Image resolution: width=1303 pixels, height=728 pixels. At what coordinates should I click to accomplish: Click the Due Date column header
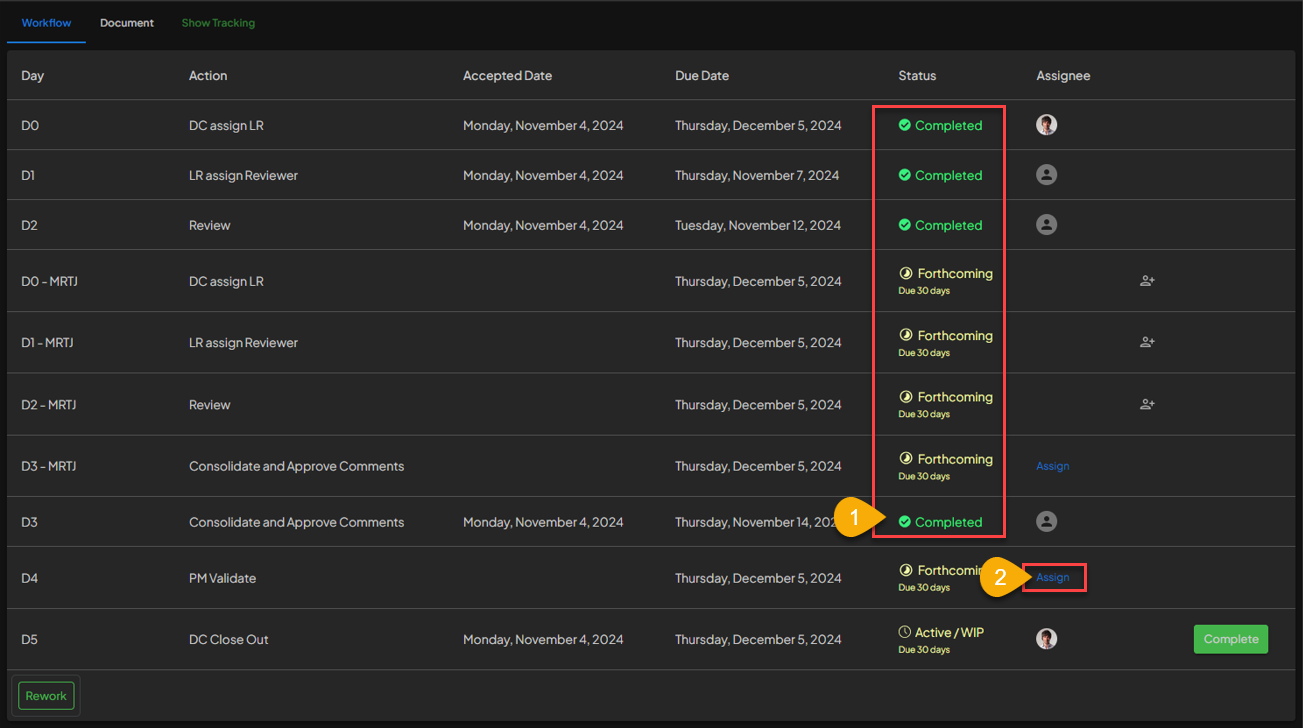702,76
